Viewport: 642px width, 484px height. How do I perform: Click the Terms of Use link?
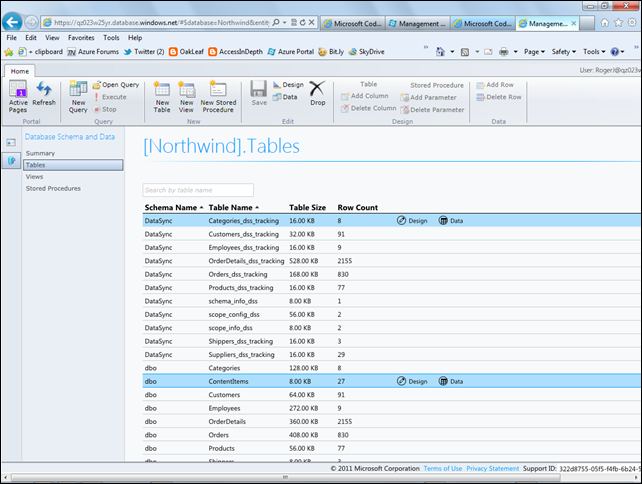(x=443, y=468)
